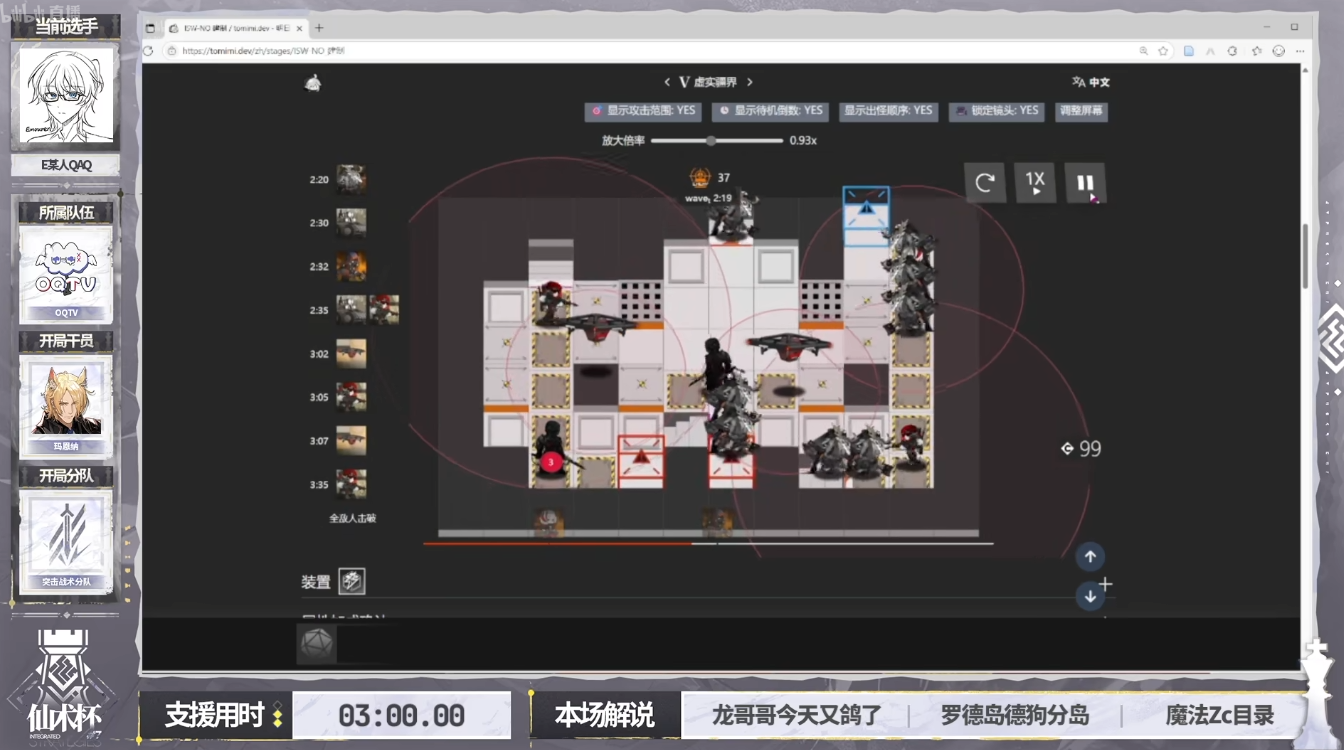Open the 中文 language selector
1344x750 pixels.
point(1091,83)
